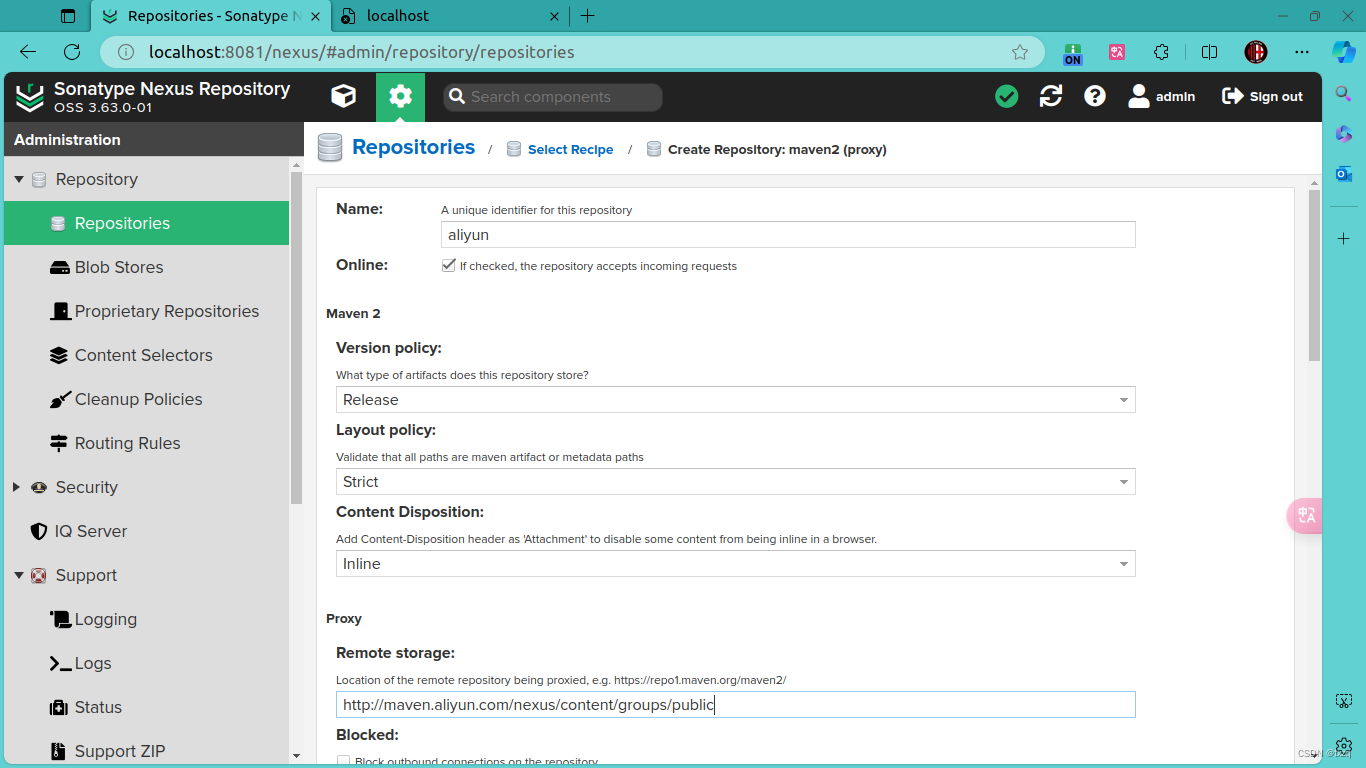
Task: Click the Nexus refresh icon in header
Action: click(x=1051, y=96)
